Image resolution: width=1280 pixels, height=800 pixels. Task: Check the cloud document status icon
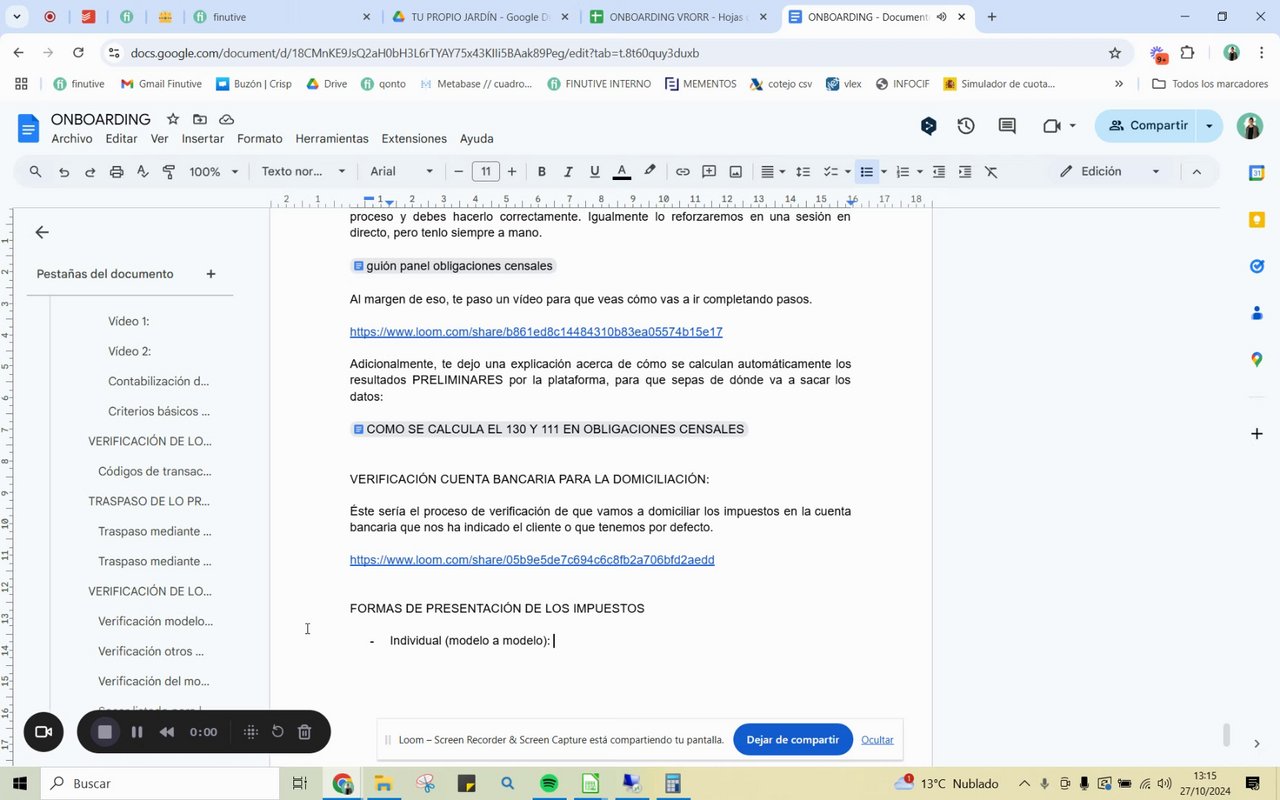point(226,119)
